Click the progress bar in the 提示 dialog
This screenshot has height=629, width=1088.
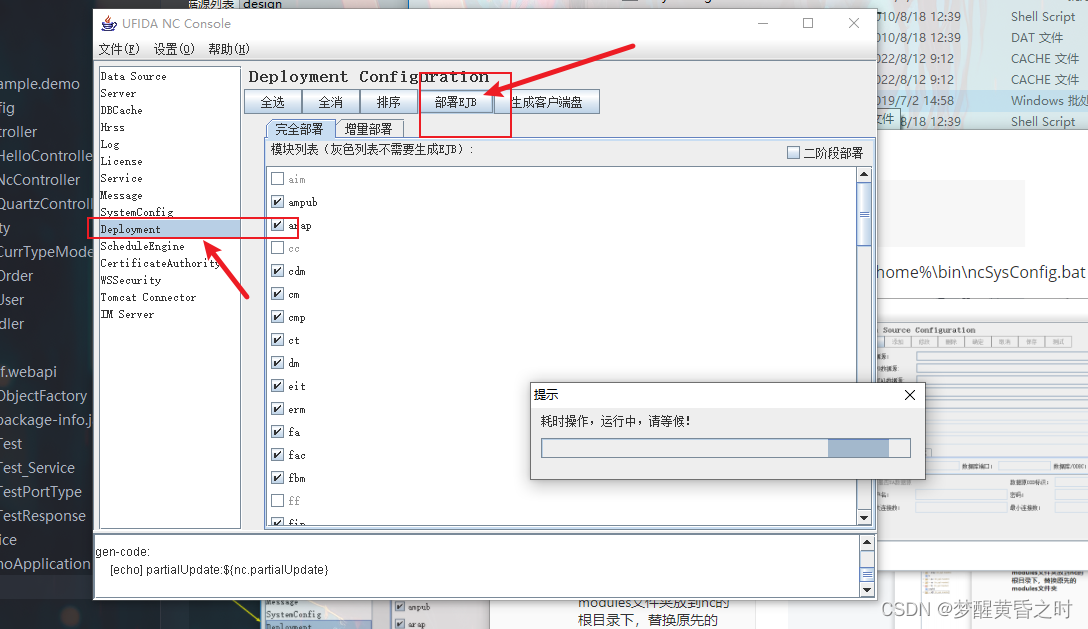724,448
